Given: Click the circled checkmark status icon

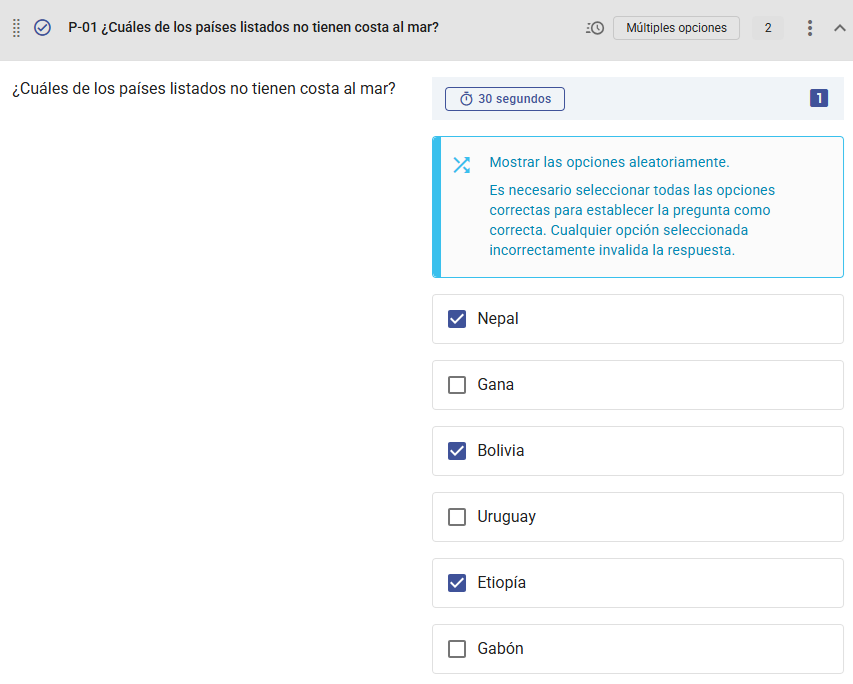Looking at the screenshot, I should (43, 28).
